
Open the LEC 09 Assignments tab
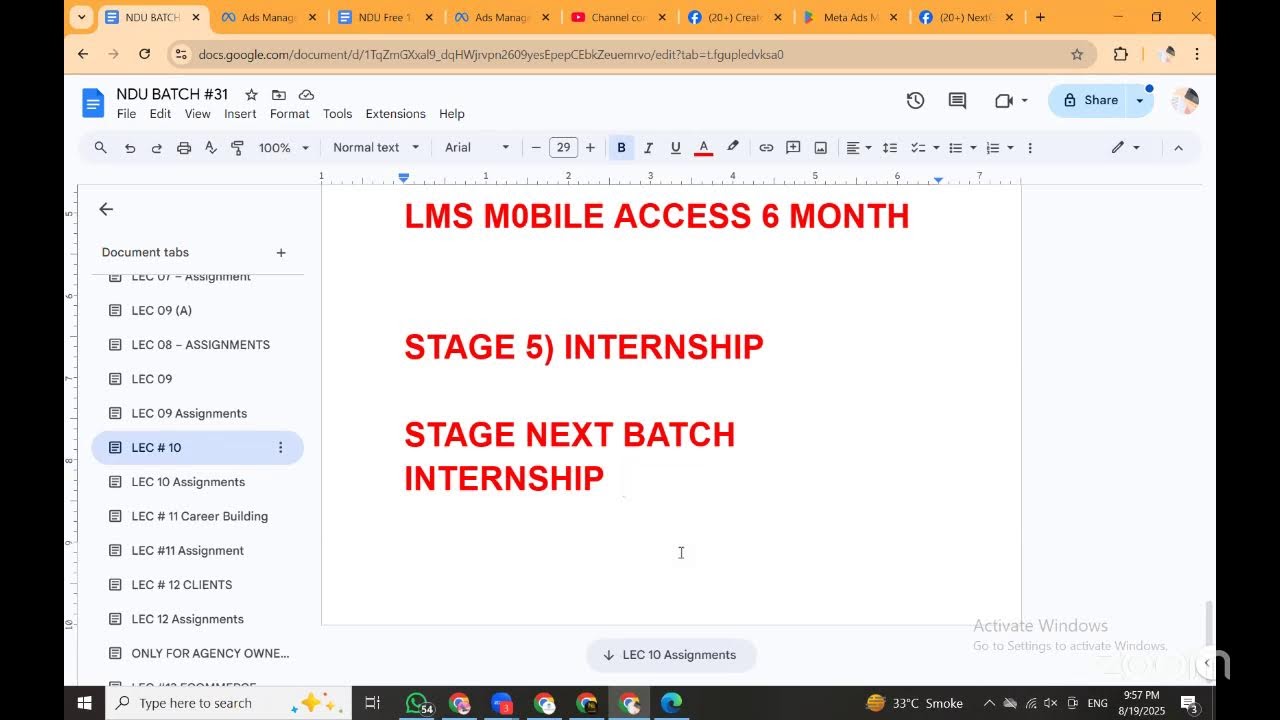click(198, 413)
